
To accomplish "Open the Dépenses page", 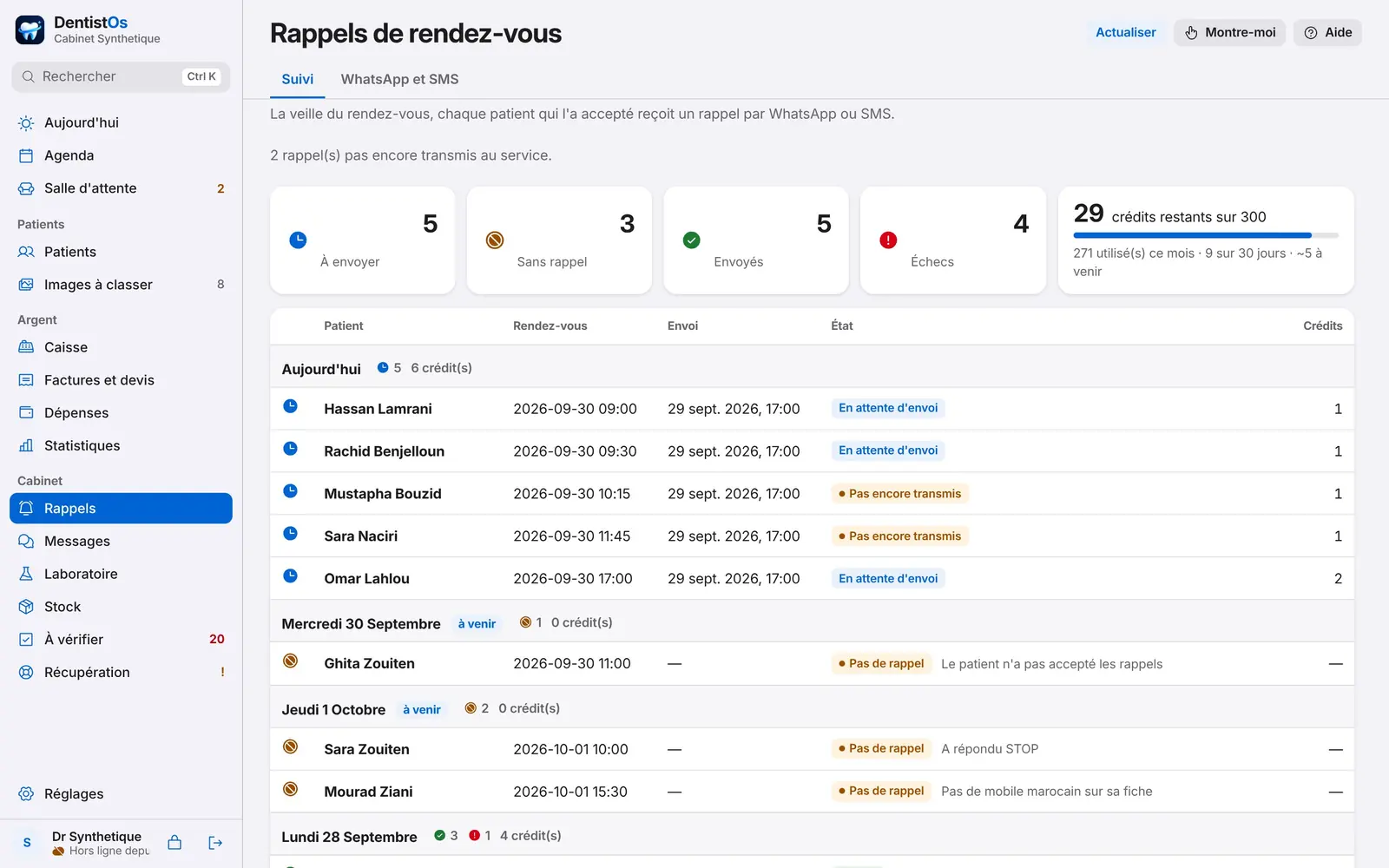I will coord(121,413).
